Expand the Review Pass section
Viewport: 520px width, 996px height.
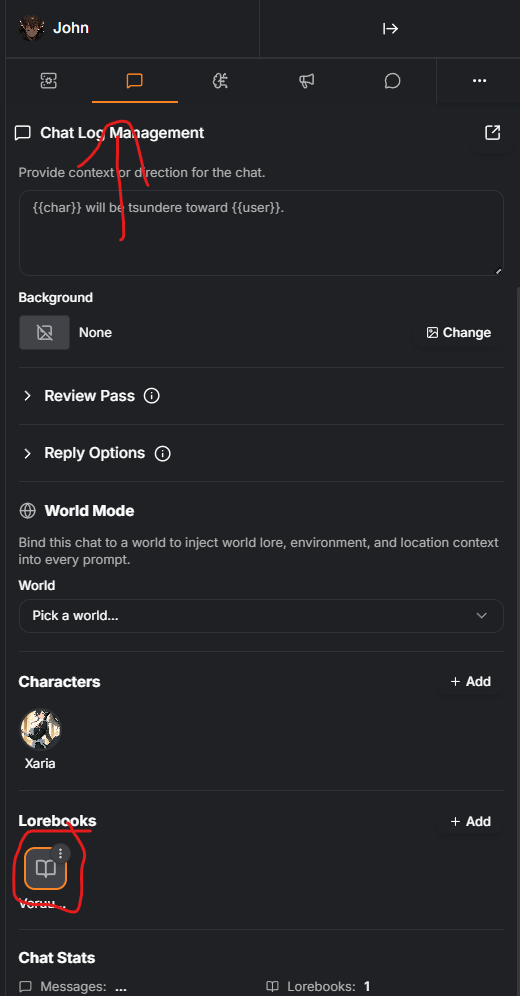coord(90,396)
